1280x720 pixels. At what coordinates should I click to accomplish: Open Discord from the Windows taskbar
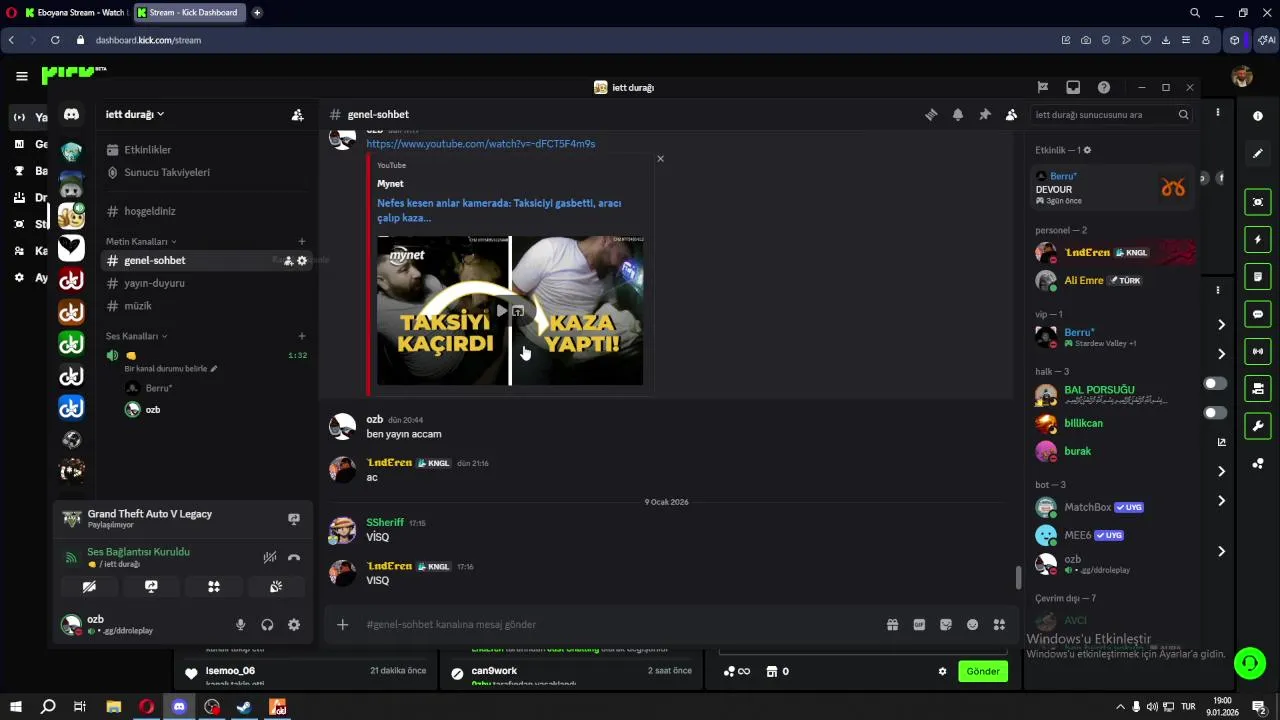(179, 707)
